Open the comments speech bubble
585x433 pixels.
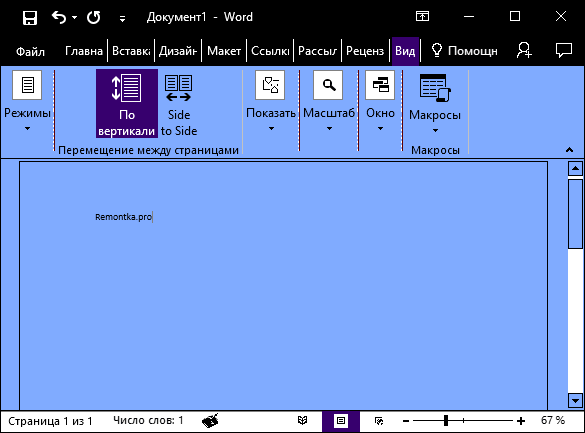point(563,50)
